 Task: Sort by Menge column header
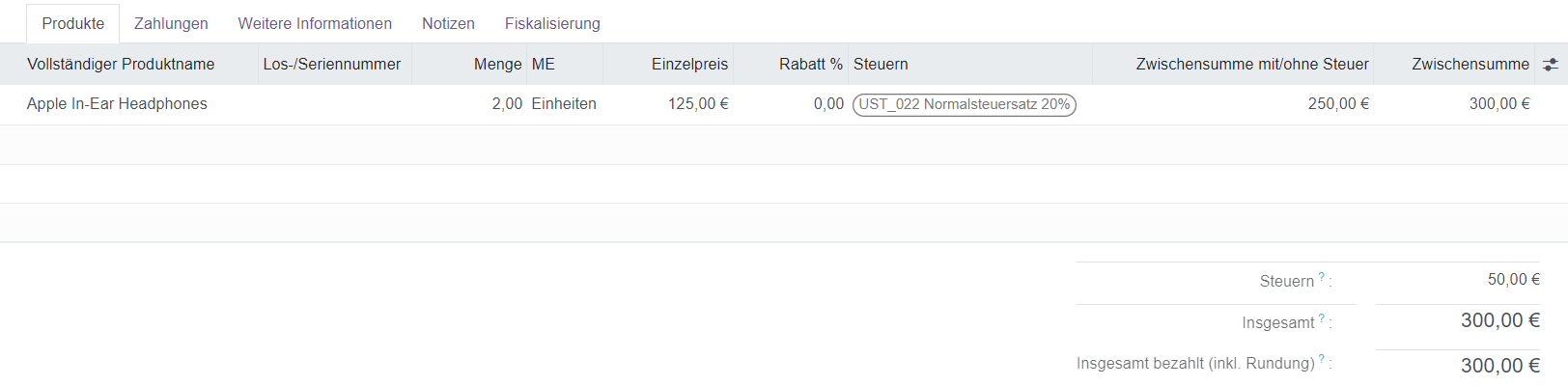(497, 65)
